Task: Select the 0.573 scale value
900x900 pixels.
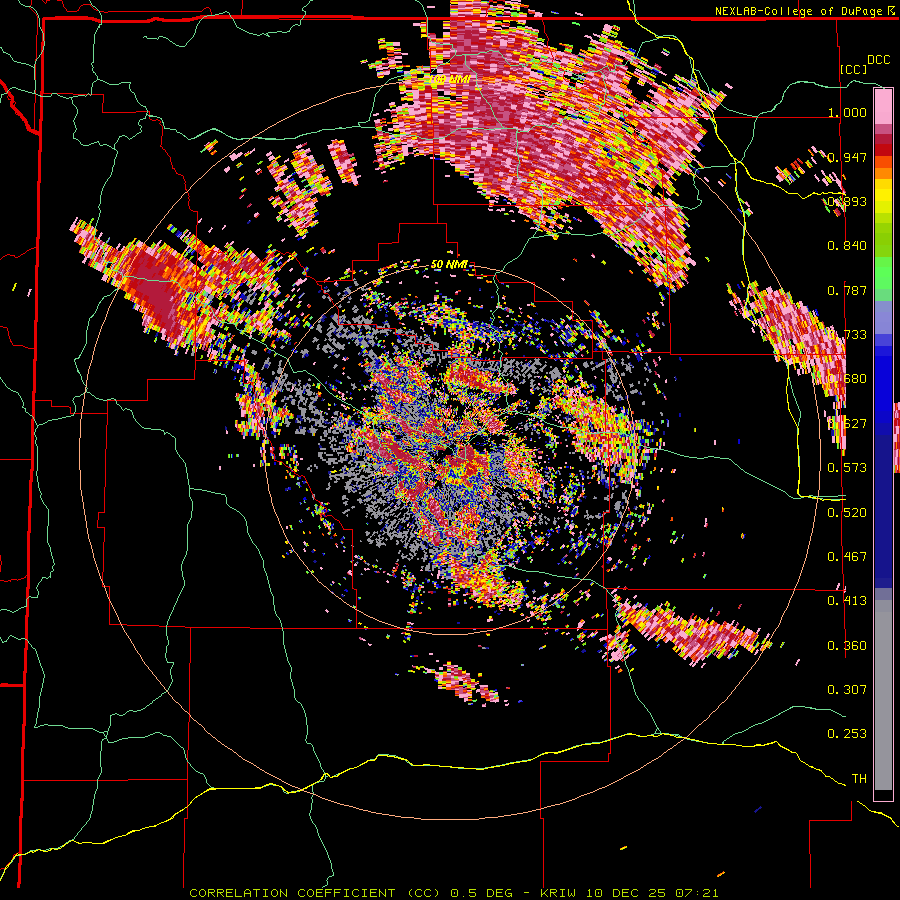Action: [x=847, y=467]
